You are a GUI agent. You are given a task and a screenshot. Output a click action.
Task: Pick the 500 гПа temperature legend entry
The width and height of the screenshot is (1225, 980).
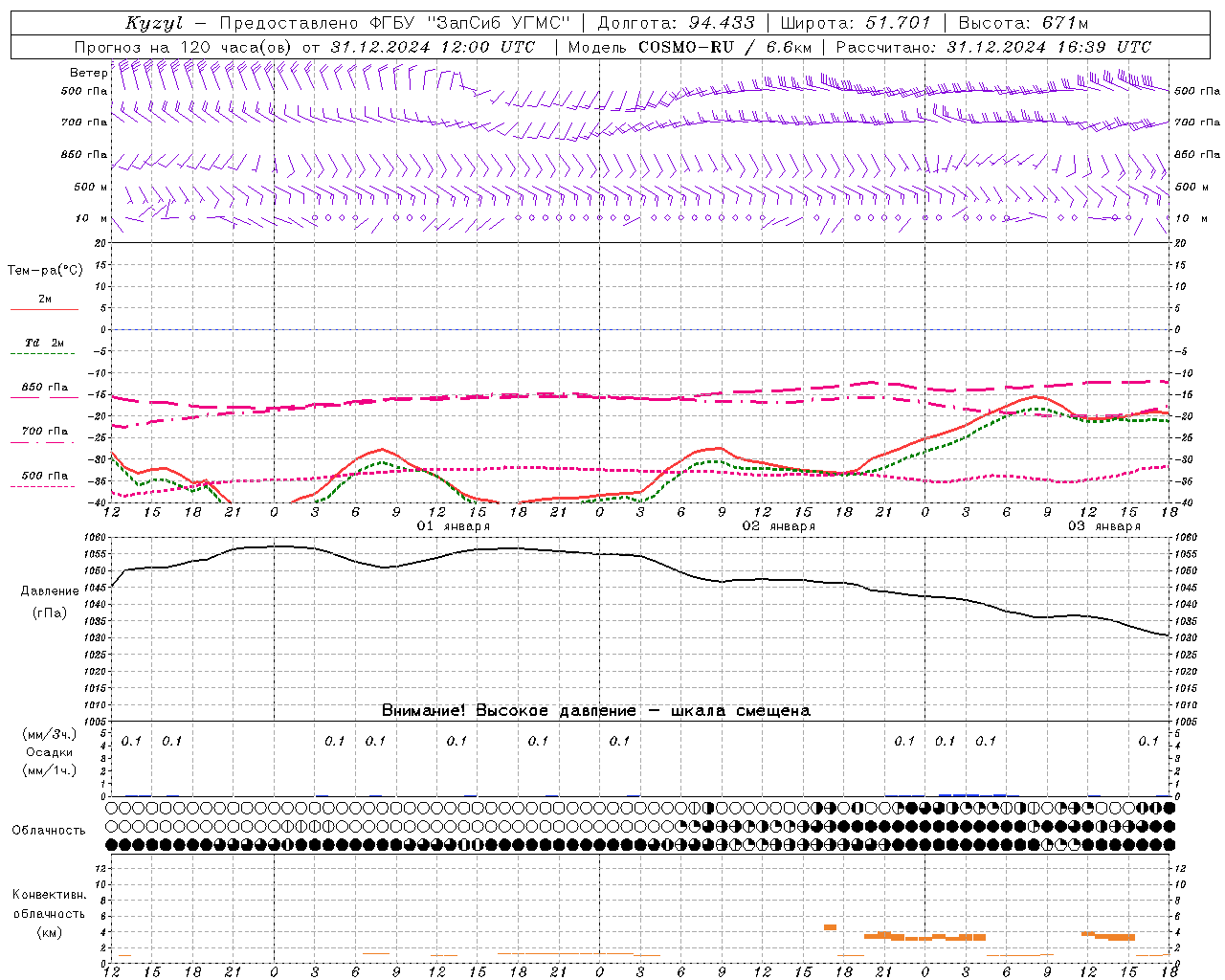tap(44, 477)
